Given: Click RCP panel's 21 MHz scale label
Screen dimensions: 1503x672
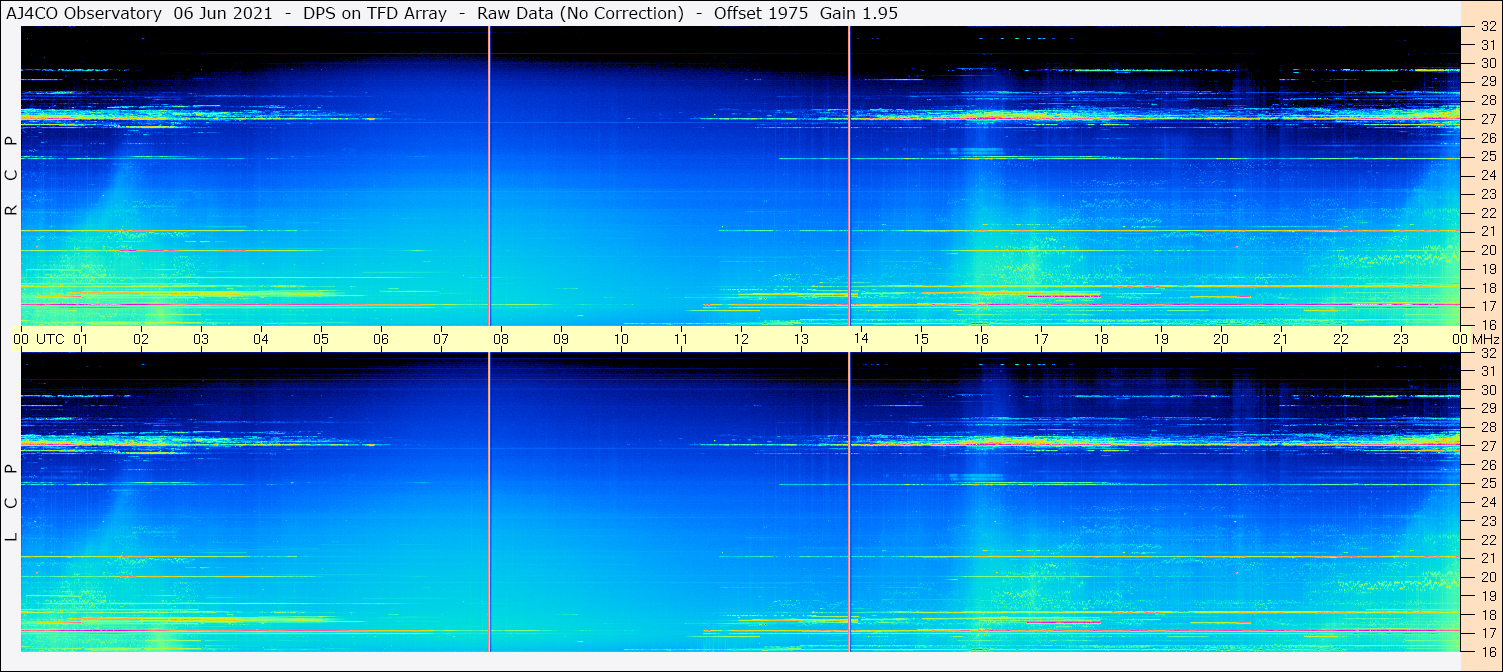Looking at the screenshot, I should point(1488,231).
